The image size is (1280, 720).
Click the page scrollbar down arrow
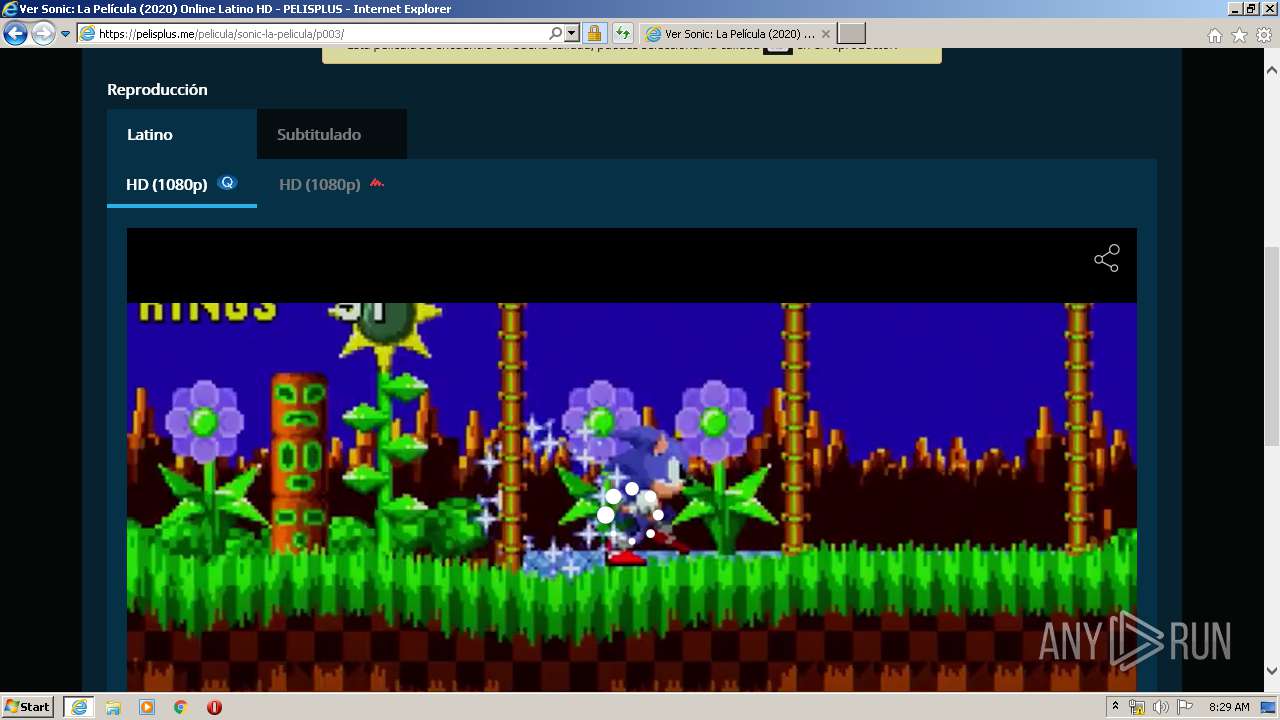click(1272, 671)
